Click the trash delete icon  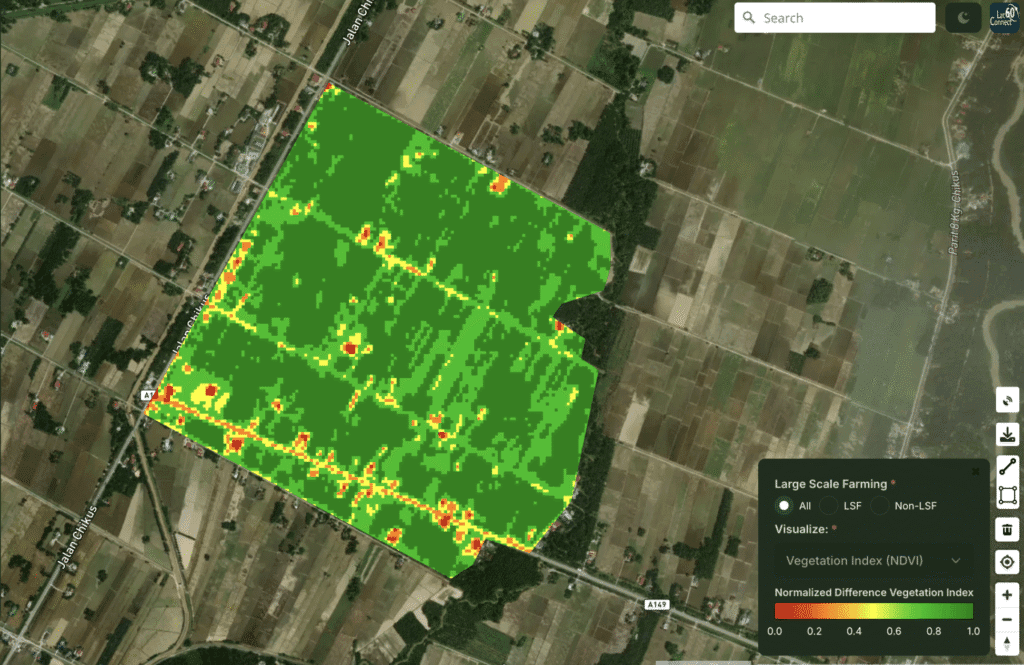click(1007, 529)
